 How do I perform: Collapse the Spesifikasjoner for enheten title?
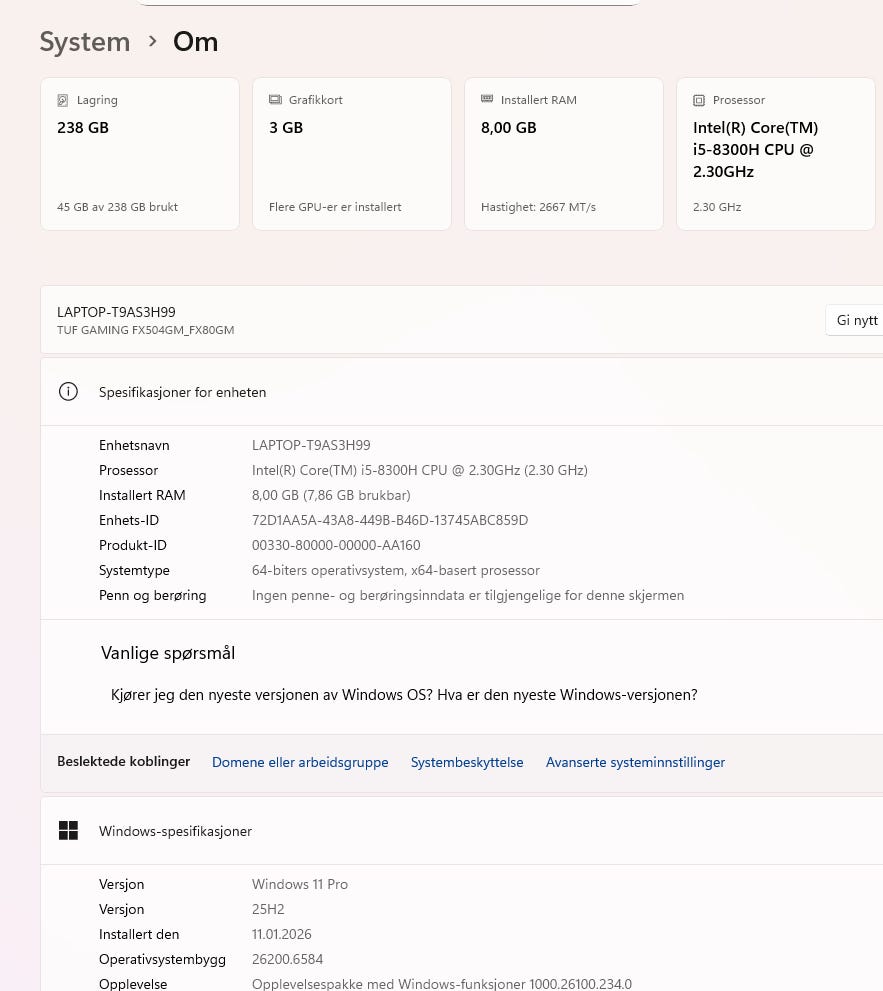click(182, 392)
